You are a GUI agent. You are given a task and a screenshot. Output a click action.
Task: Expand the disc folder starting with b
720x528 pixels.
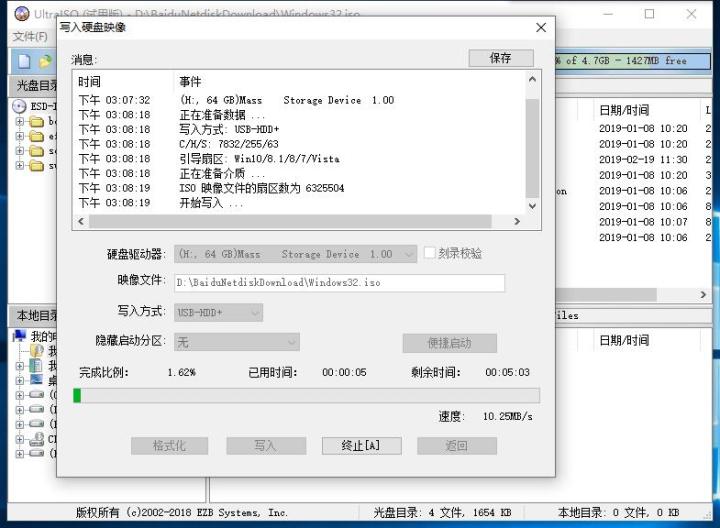pos(19,122)
